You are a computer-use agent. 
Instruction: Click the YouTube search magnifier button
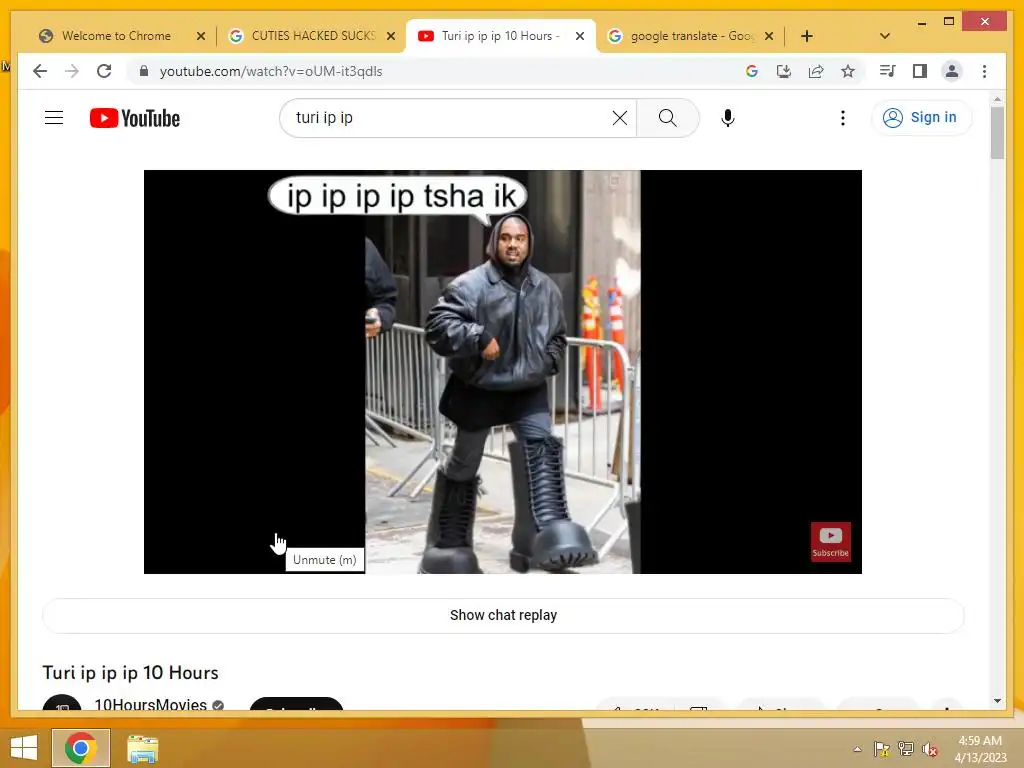[x=667, y=118]
